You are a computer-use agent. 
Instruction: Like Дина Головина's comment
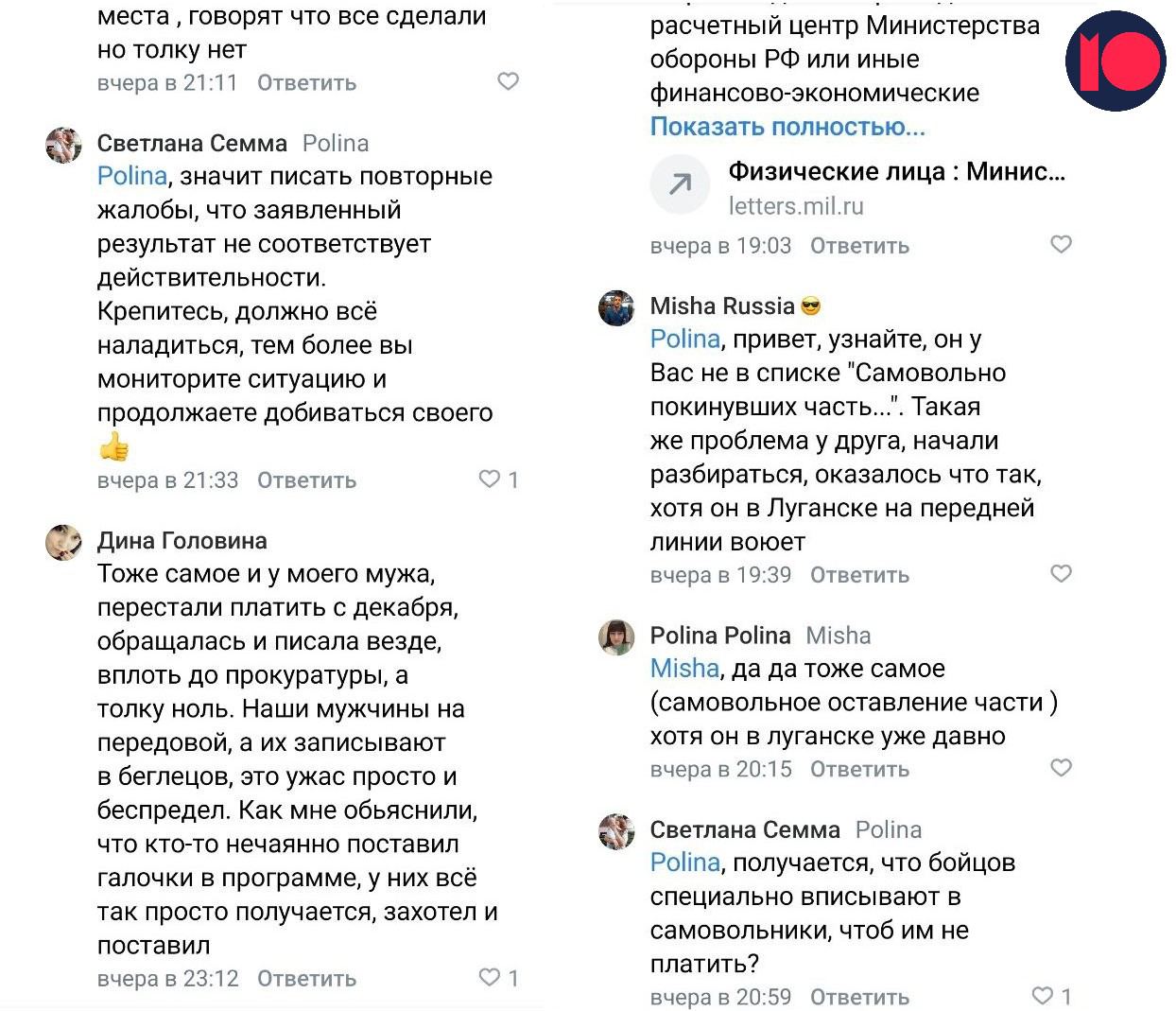tap(490, 977)
